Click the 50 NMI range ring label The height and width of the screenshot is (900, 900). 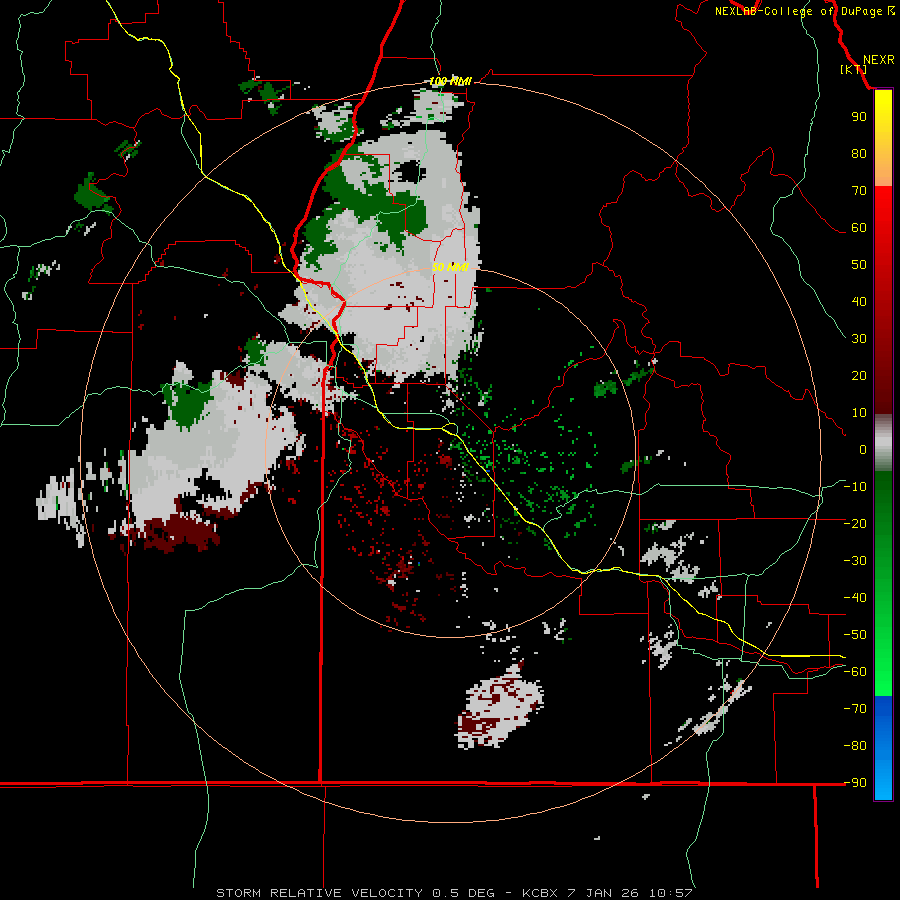(x=450, y=267)
